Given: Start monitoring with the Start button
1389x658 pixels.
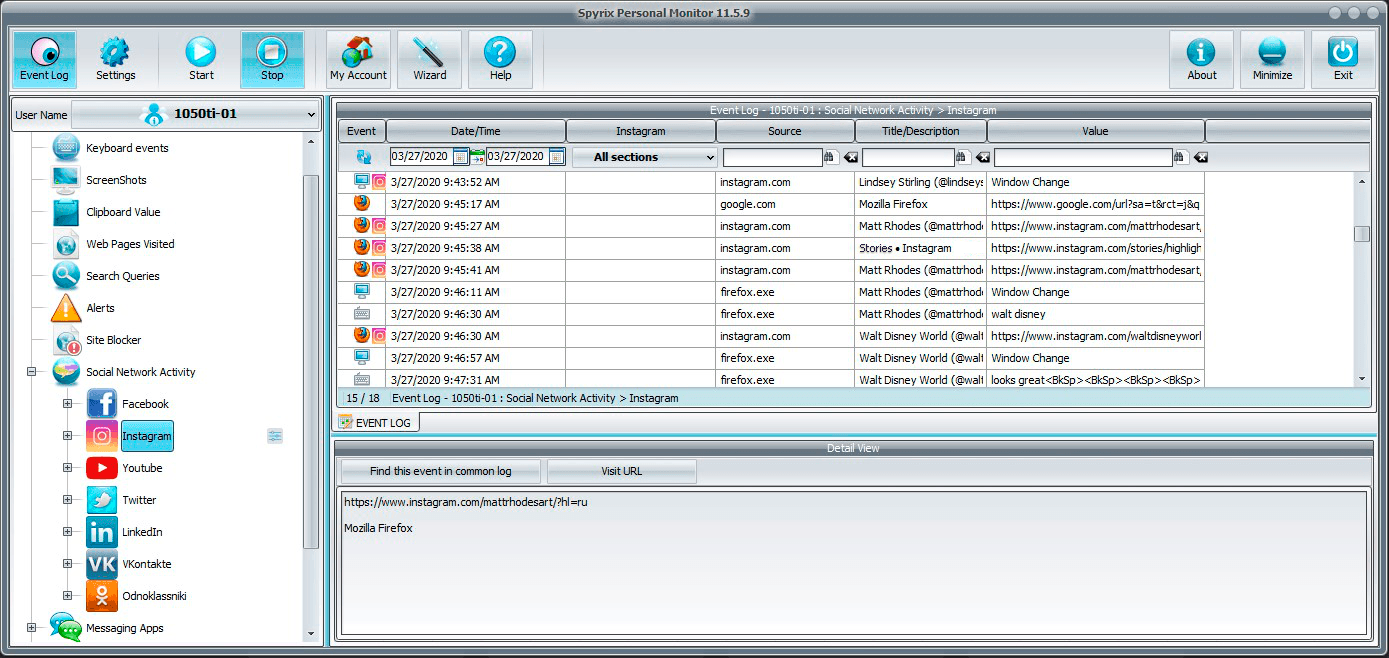Looking at the screenshot, I should click(201, 59).
